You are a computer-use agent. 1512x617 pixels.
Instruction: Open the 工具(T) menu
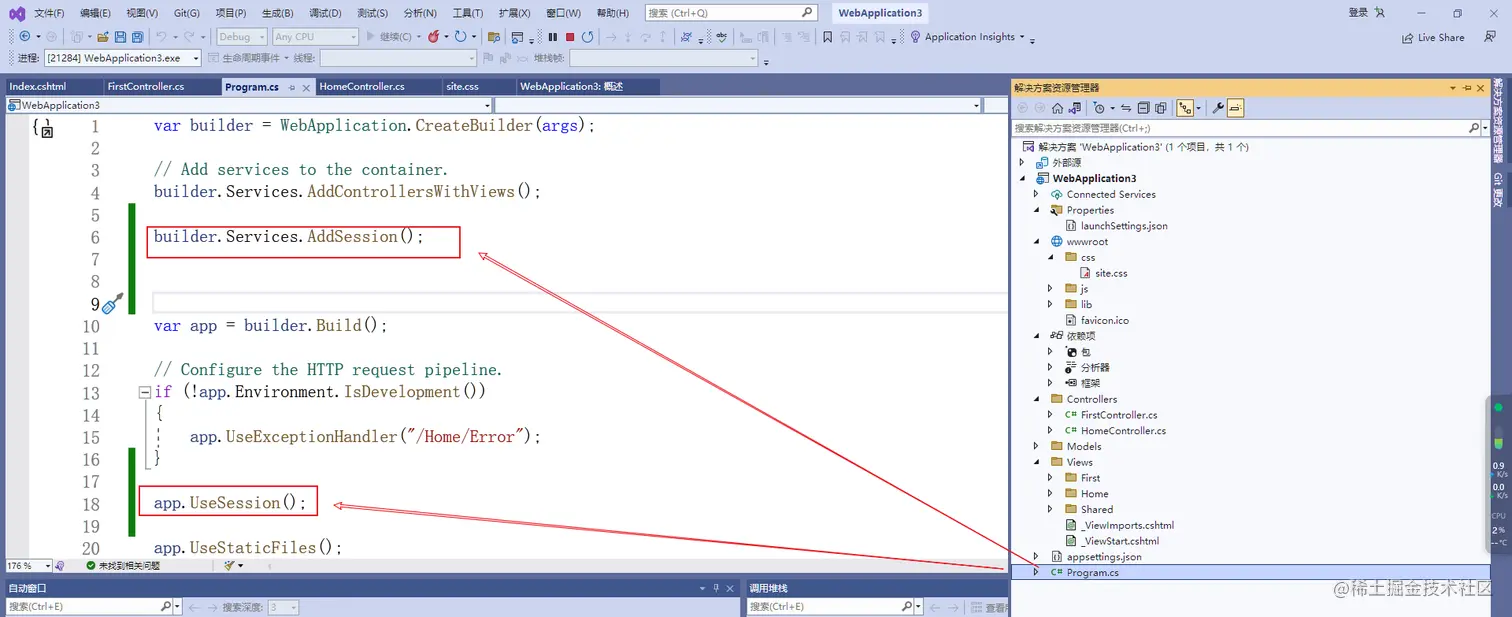(x=467, y=13)
